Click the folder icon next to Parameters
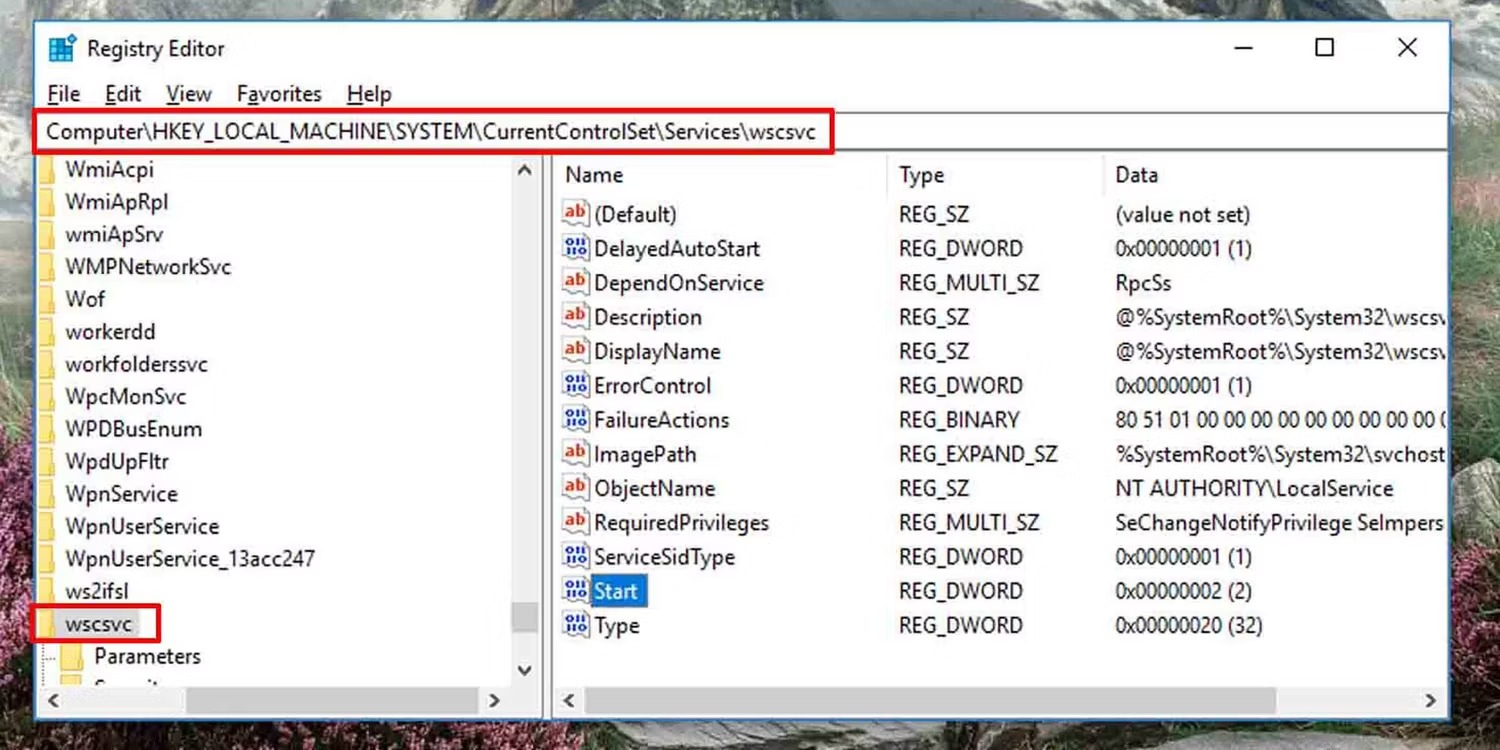This screenshot has width=1500, height=750. (72, 657)
